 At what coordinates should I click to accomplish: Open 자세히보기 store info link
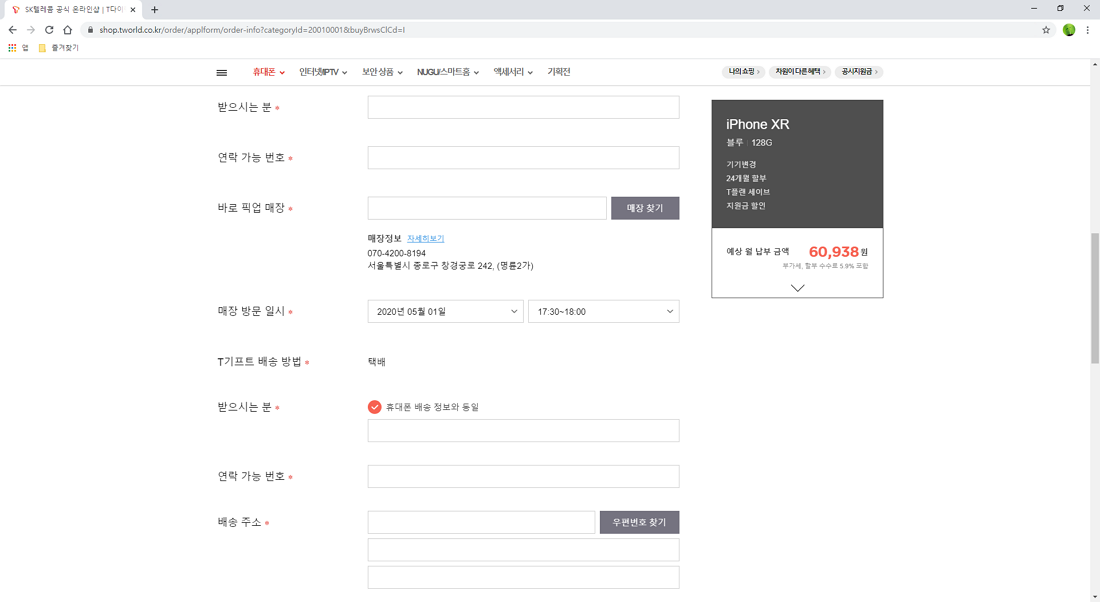point(426,239)
